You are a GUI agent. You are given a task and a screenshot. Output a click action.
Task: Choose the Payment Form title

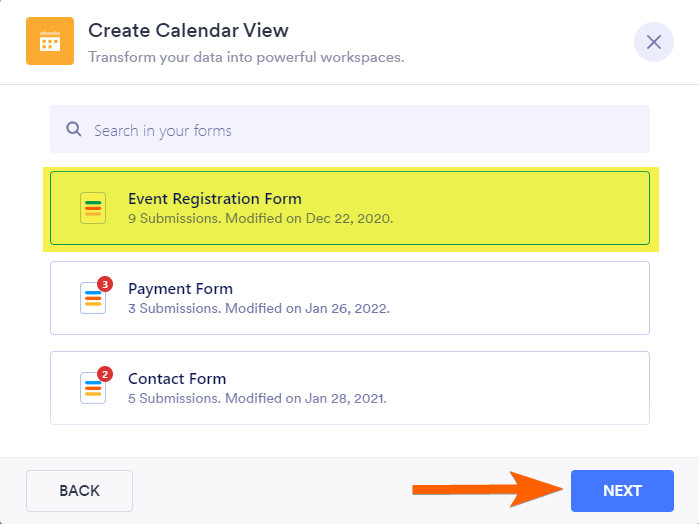[x=180, y=288]
